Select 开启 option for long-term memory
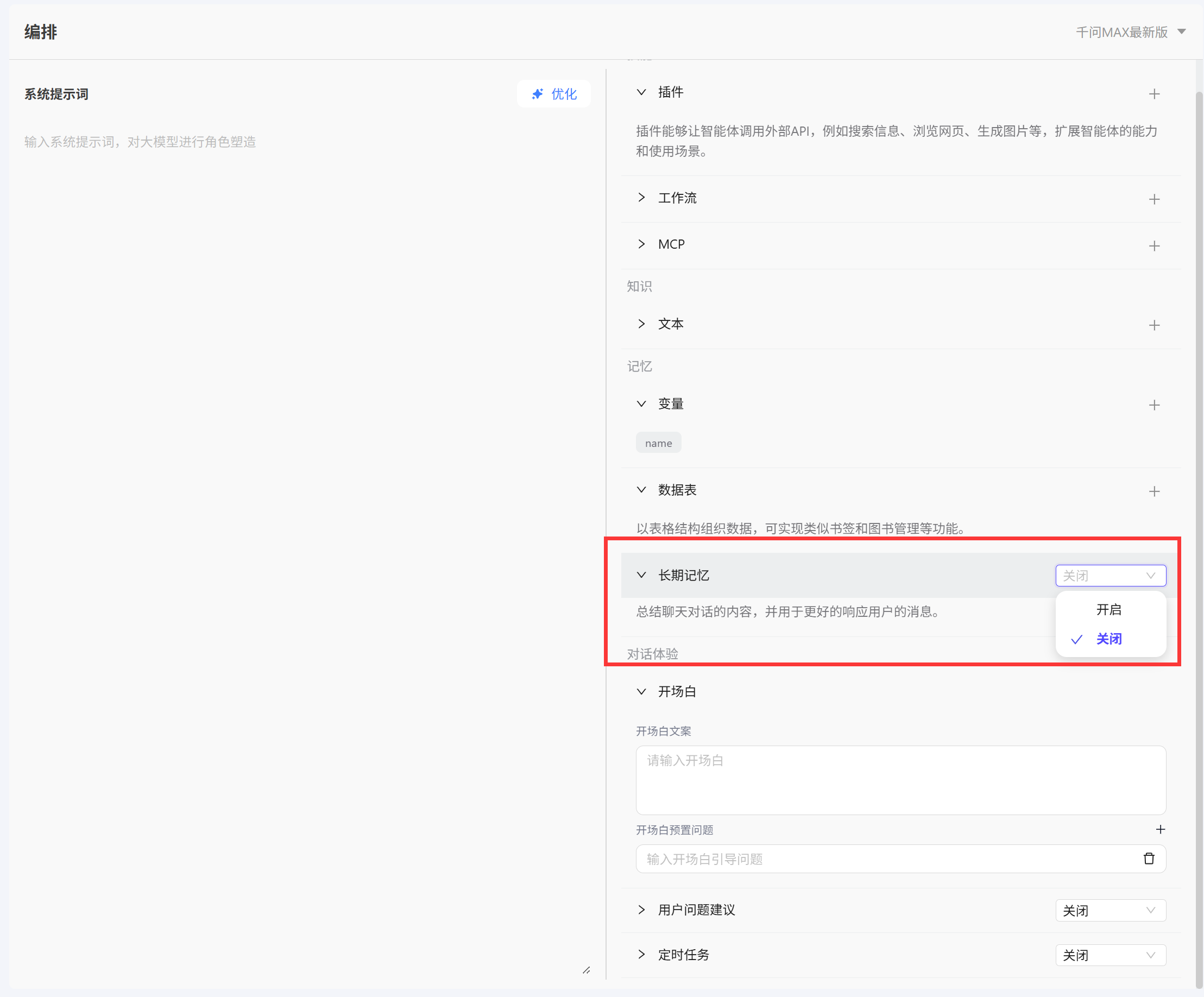Viewport: 1204px width, 997px height. coord(1108,609)
